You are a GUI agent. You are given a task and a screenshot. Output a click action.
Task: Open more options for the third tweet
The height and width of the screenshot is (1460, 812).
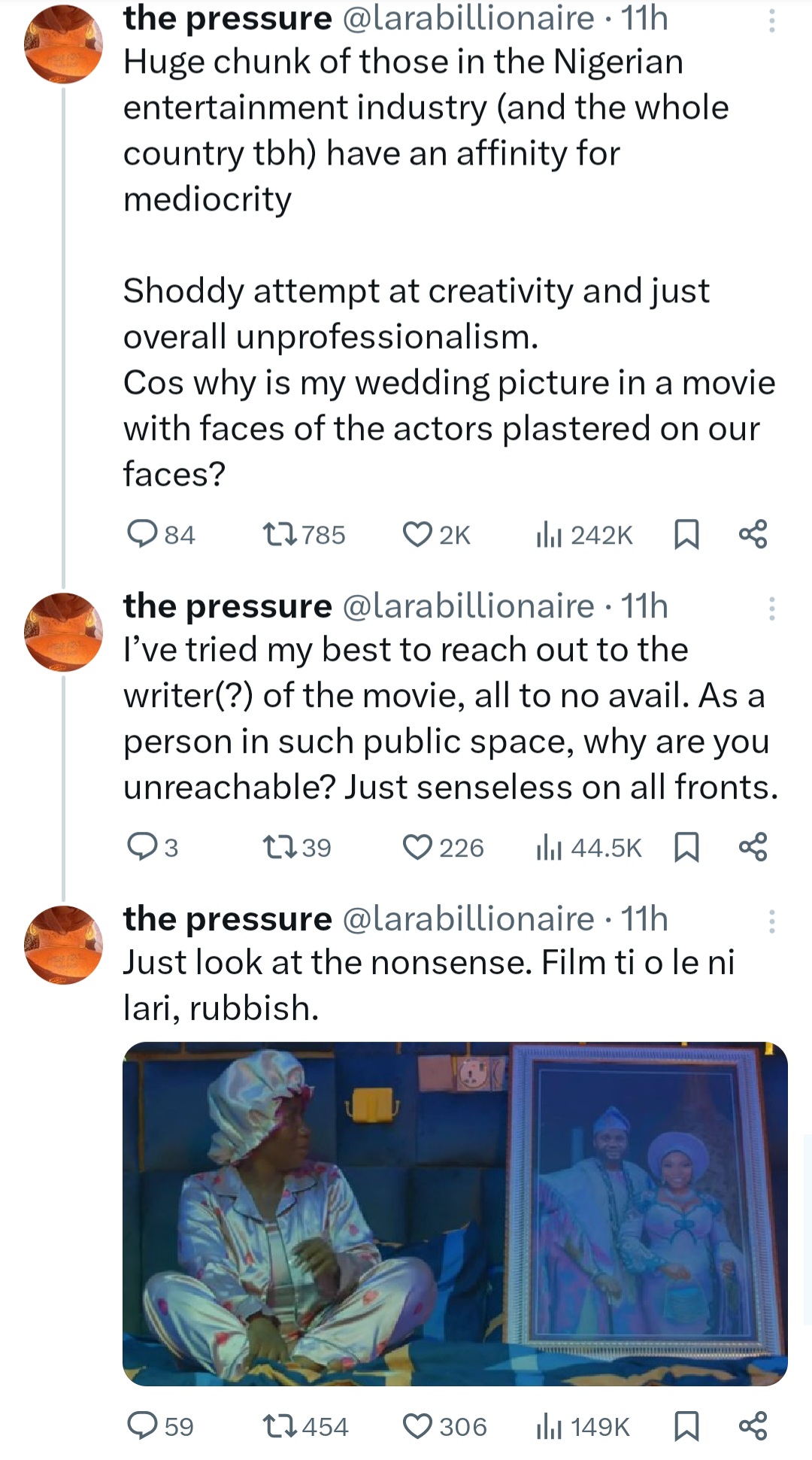(771, 921)
